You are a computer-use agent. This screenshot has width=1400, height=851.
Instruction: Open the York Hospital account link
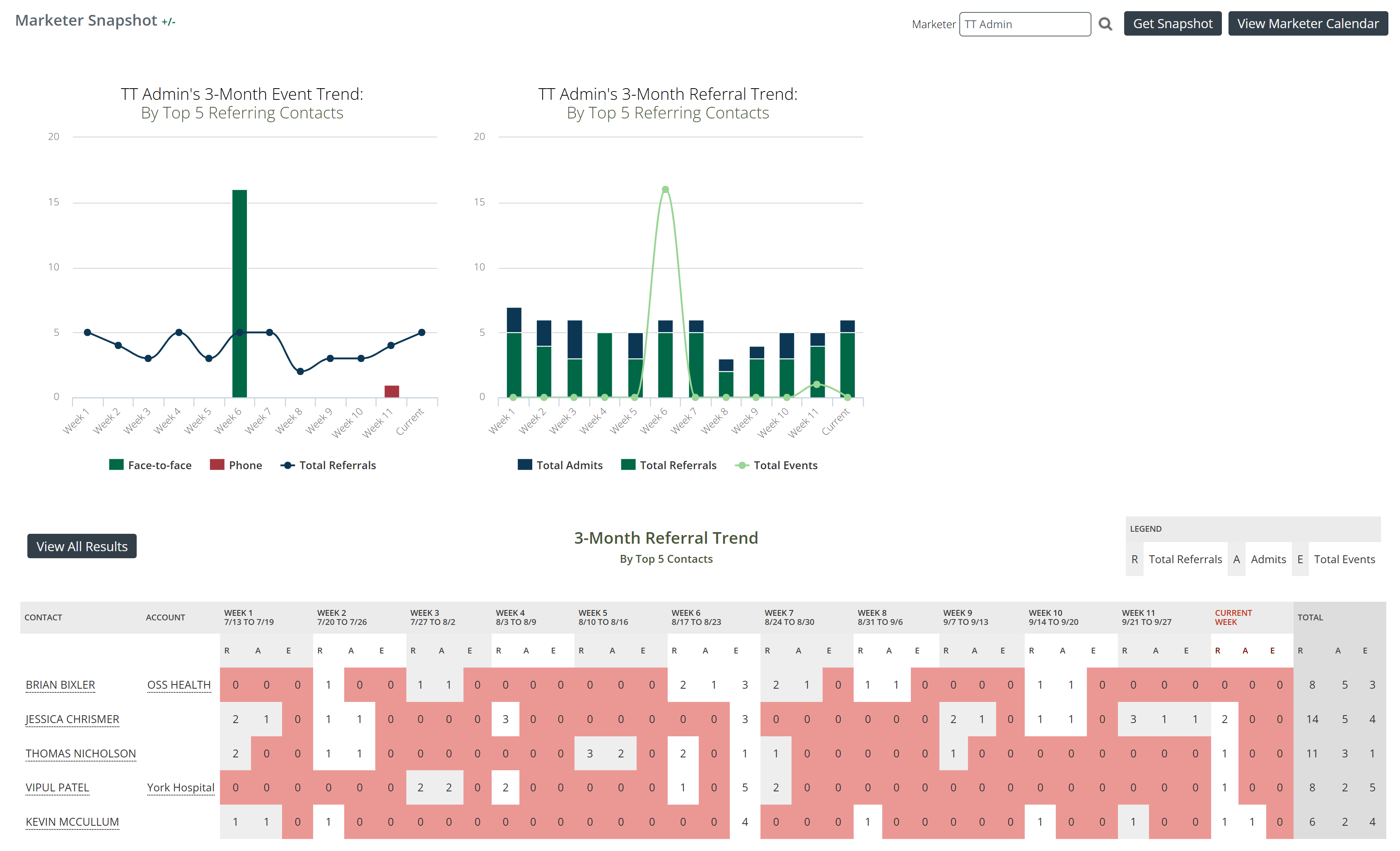[181, 787]
